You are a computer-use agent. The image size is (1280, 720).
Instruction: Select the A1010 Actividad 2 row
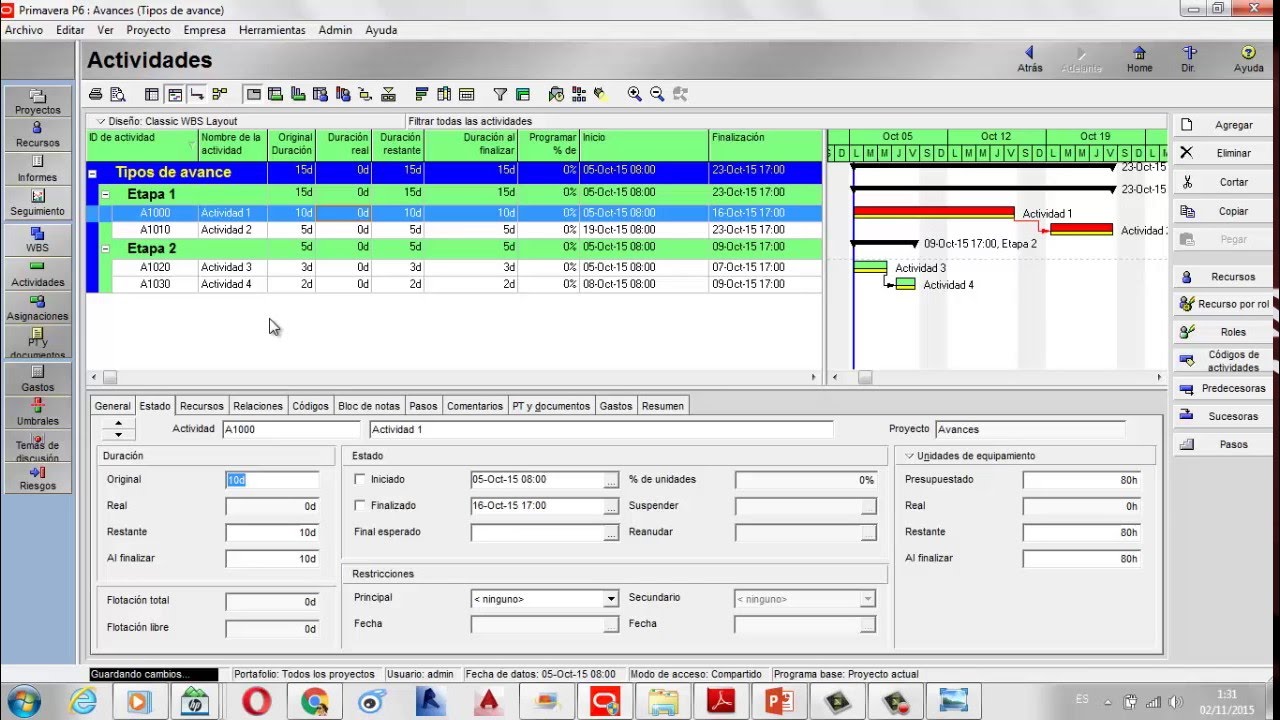point(455,230)
